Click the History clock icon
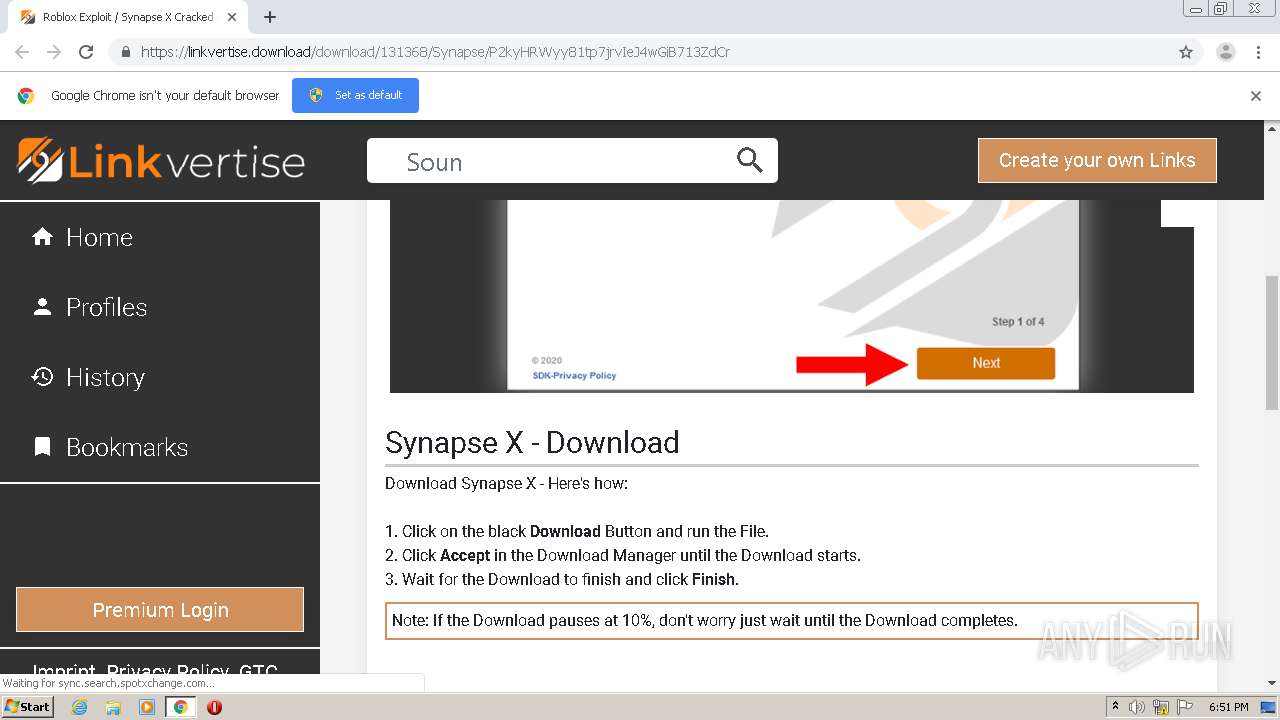1280x720 pixels. point(42,377)
